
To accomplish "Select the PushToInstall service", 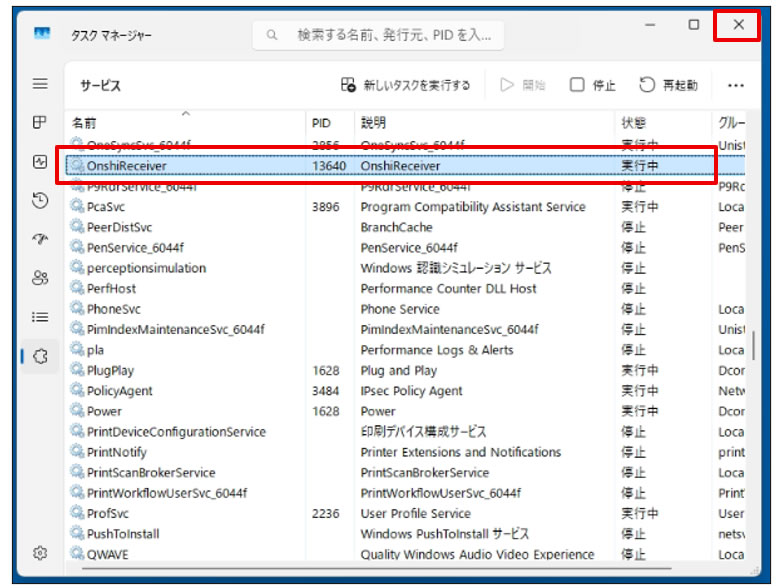I will tap(123, 534).
